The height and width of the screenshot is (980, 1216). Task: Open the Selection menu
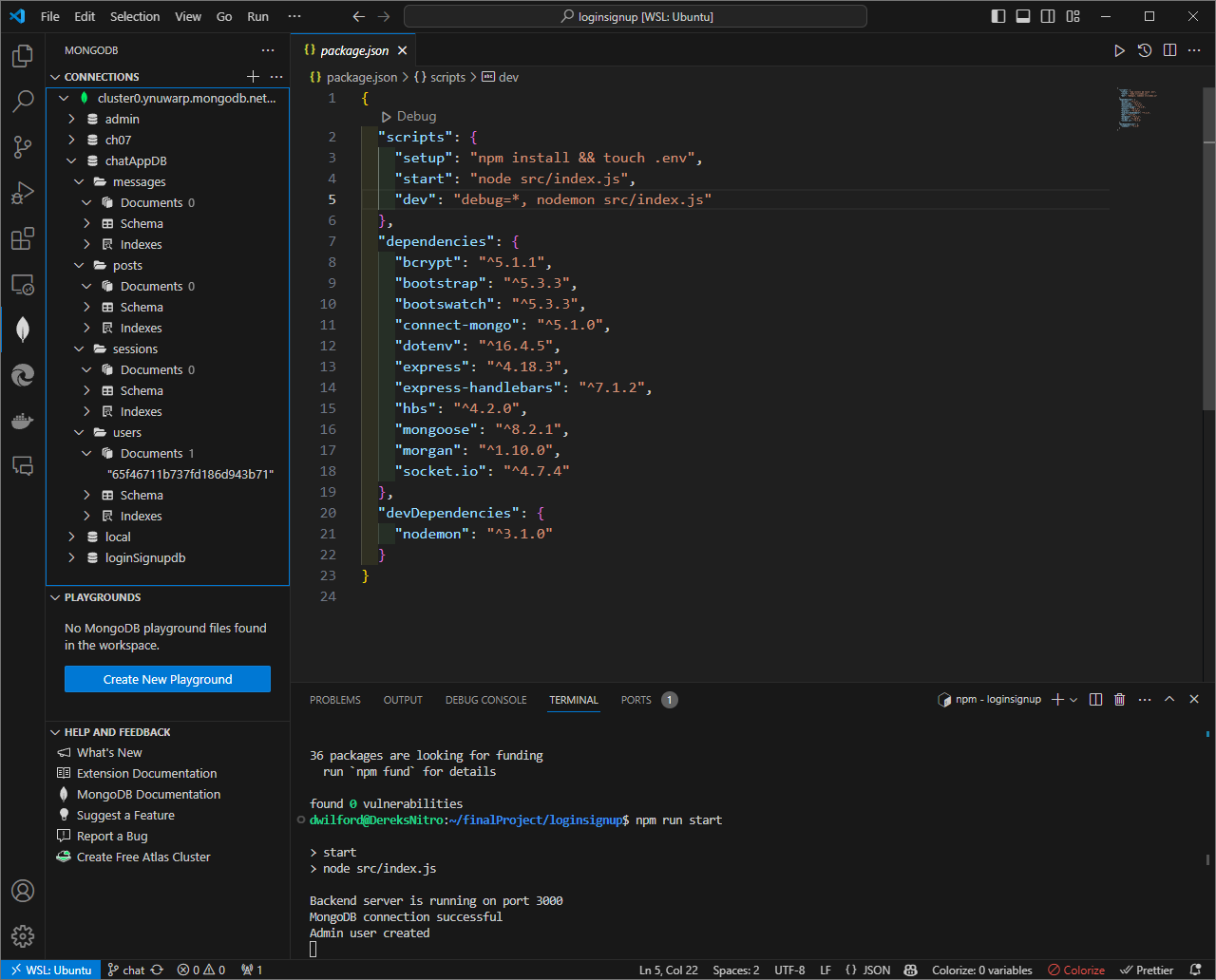tap(135, 16)
